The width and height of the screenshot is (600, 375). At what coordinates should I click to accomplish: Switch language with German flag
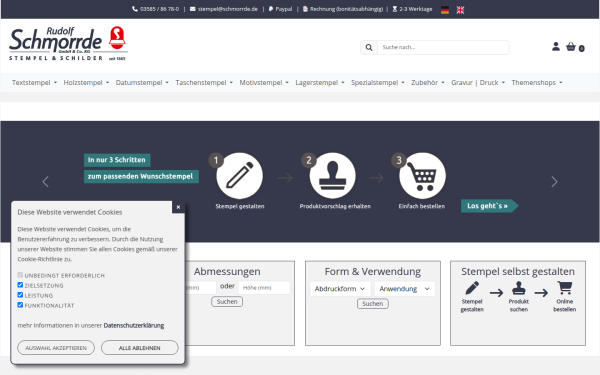(x=445, y=10)
